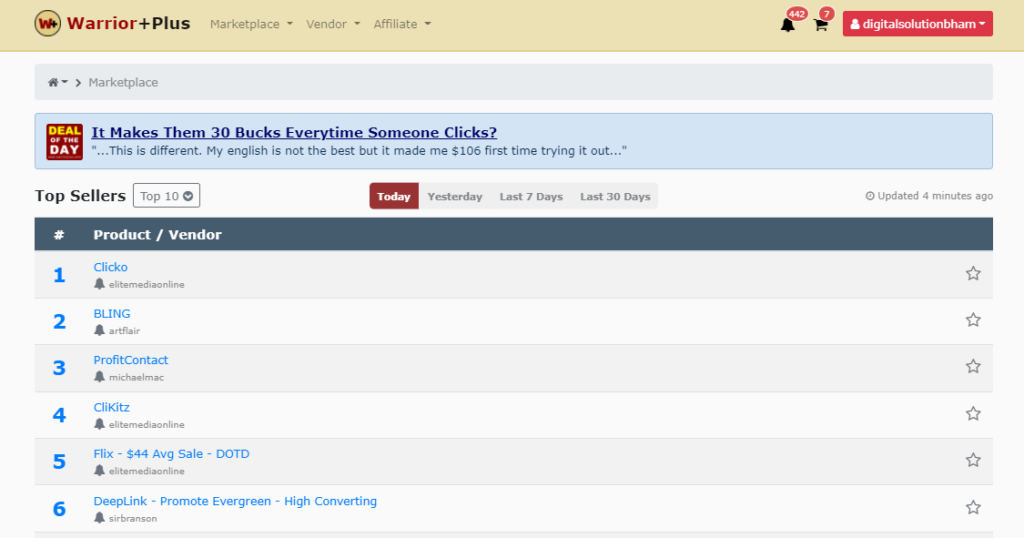Open the CliKitz product link

point(112,407)
